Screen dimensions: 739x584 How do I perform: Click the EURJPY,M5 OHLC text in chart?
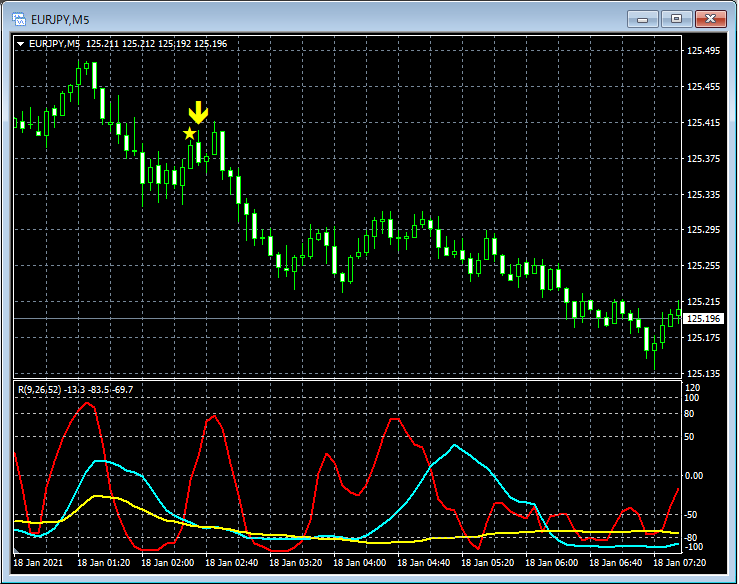128,43
